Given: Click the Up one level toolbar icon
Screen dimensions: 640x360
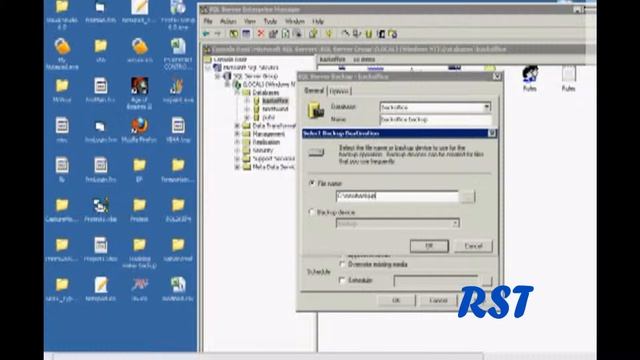Looking at the screenshot, I should click(233, 34).
